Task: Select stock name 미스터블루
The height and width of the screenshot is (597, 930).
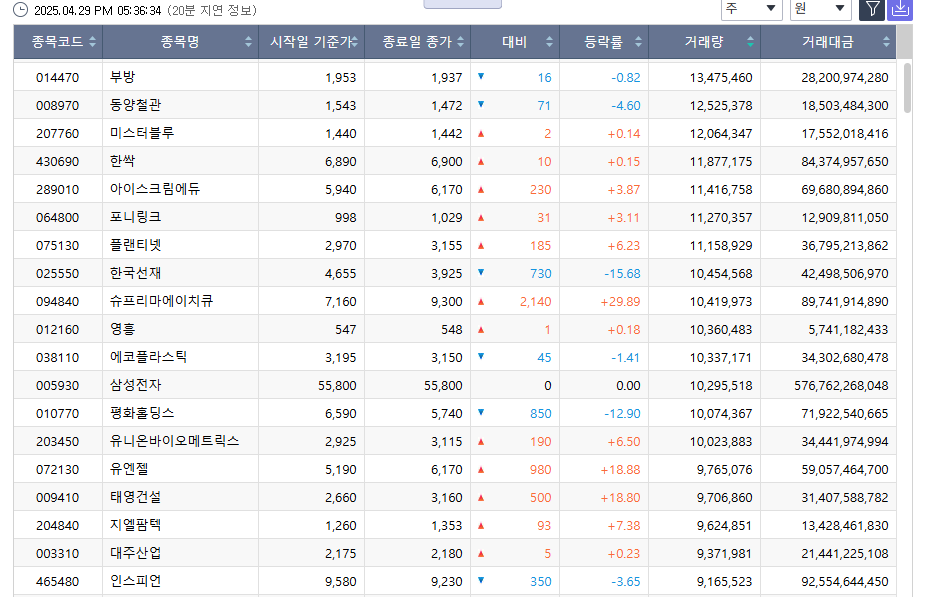Action: (x=142, y=133)
